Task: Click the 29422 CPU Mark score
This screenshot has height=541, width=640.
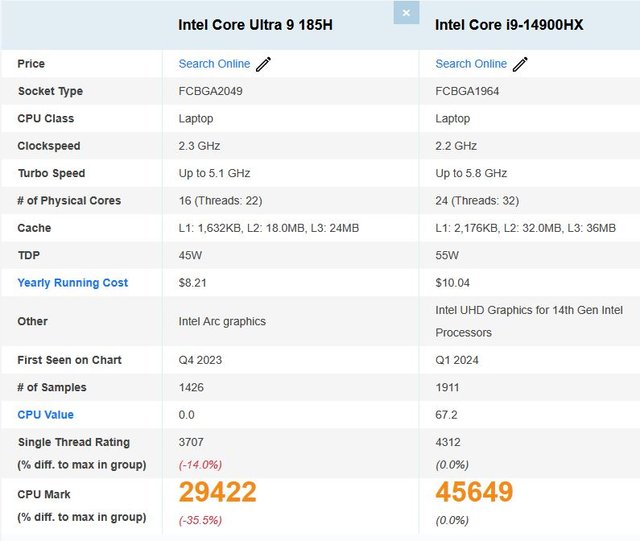Action: 218,492
